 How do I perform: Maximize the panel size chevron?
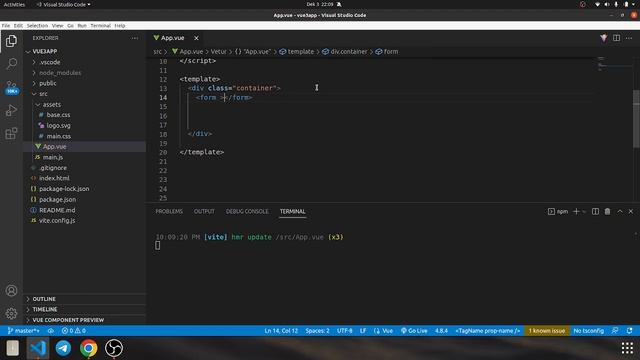click(620, 211)
